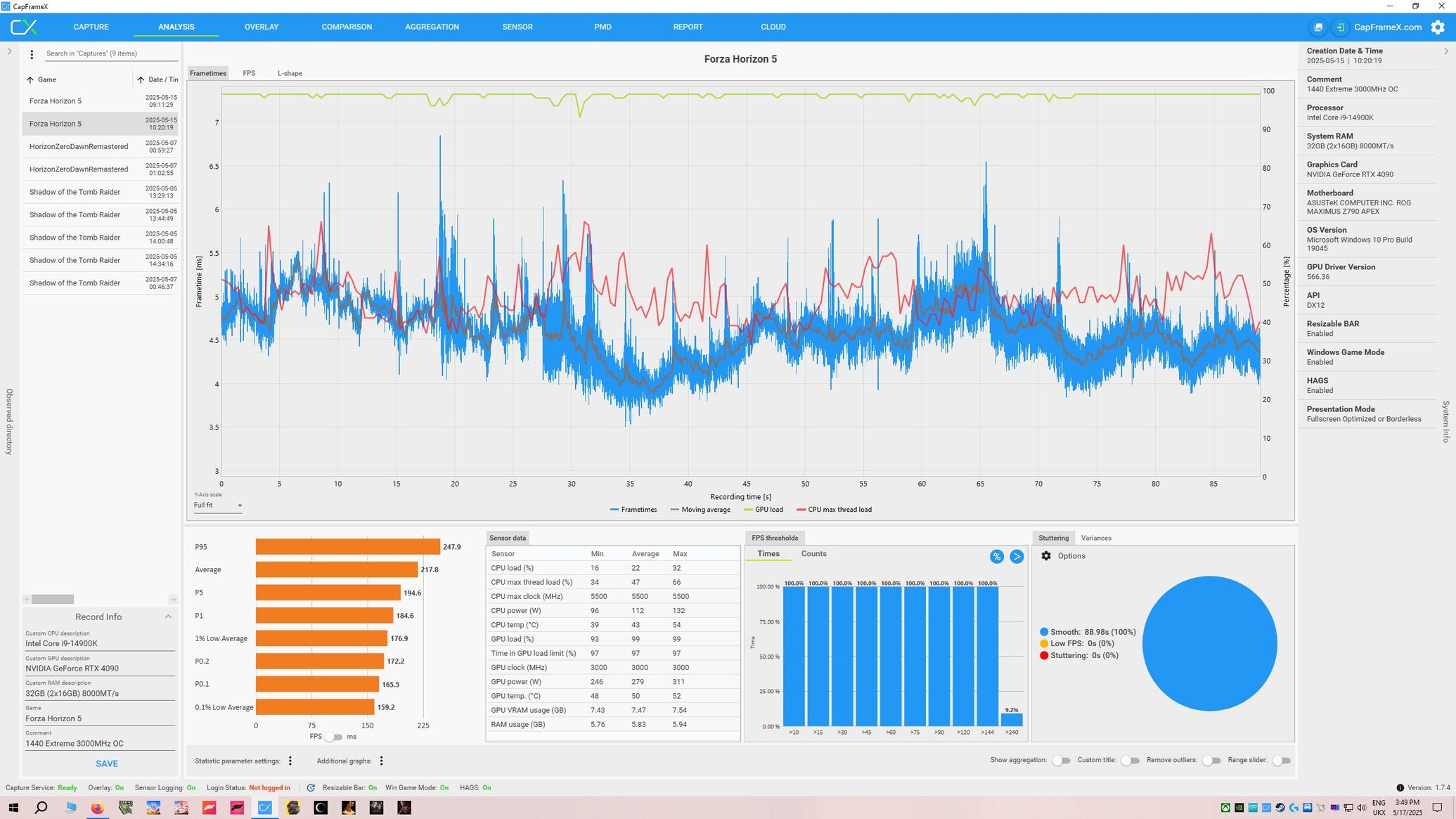The image size is (1456, 819).
Task: Open Additional graphs three-dot menu
Action: pos(381,761)
